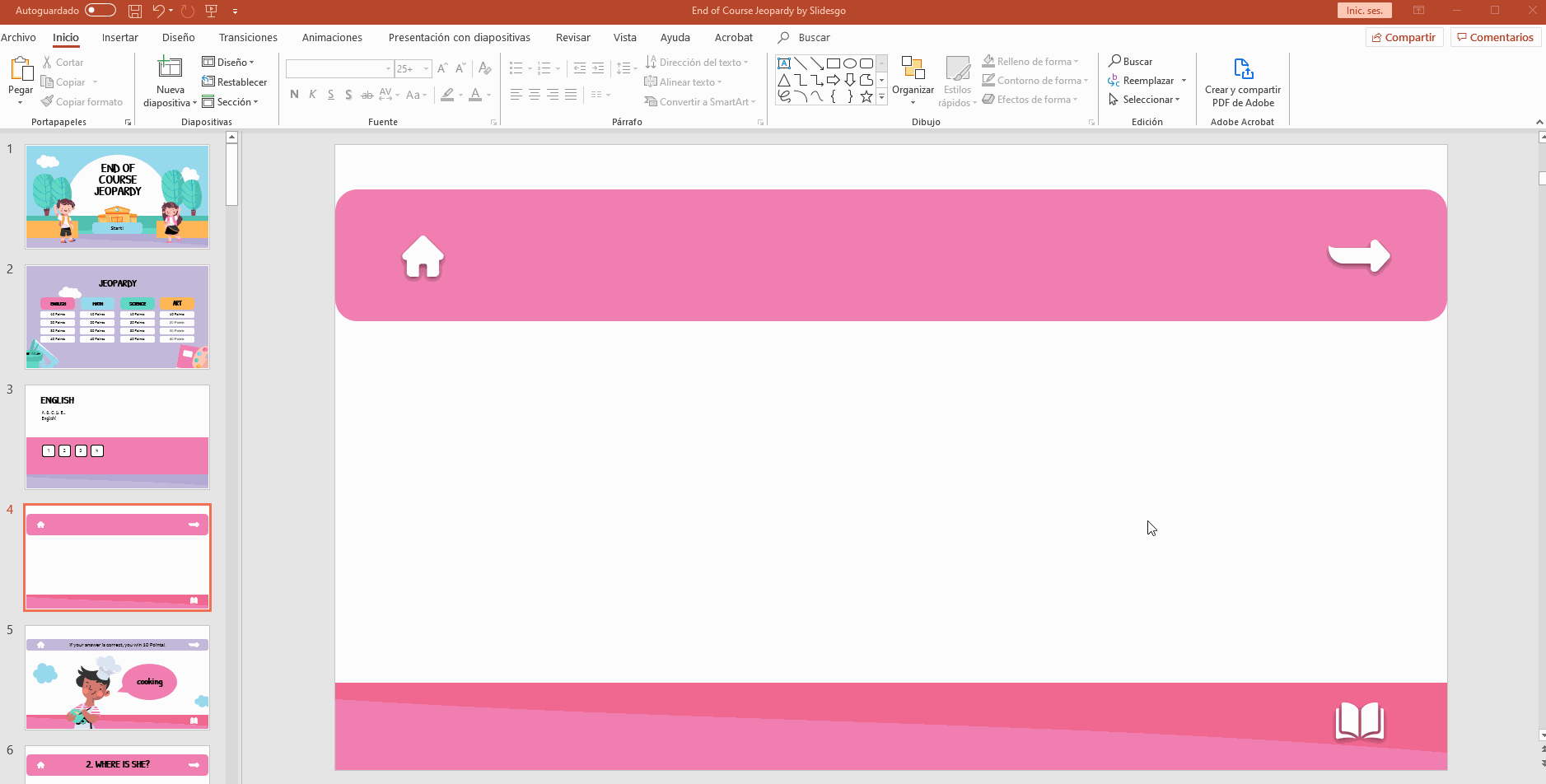Open the Archivo menu
1546x784 pixels.
18,37
